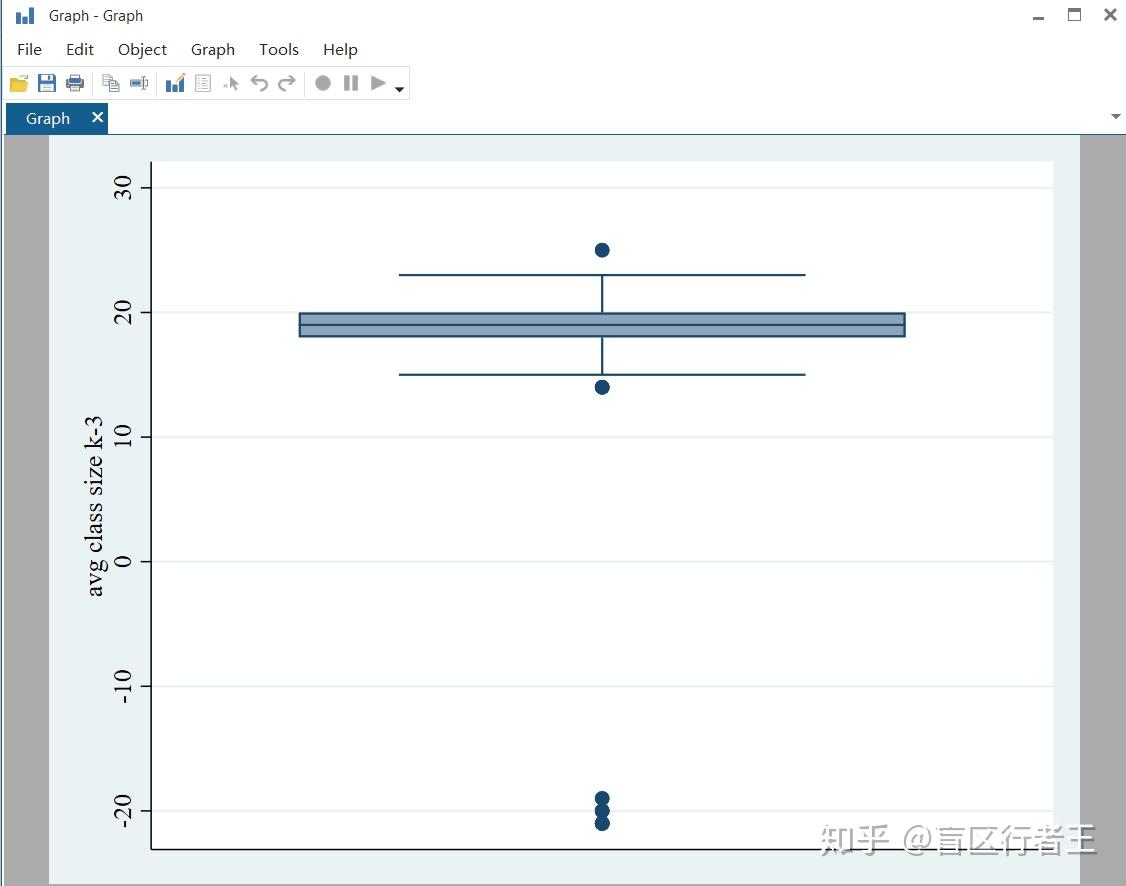This screenshot has height=886, width=1126.
Task: Save the graph with the floppy disk icon
Action: (x=47, y=83)
